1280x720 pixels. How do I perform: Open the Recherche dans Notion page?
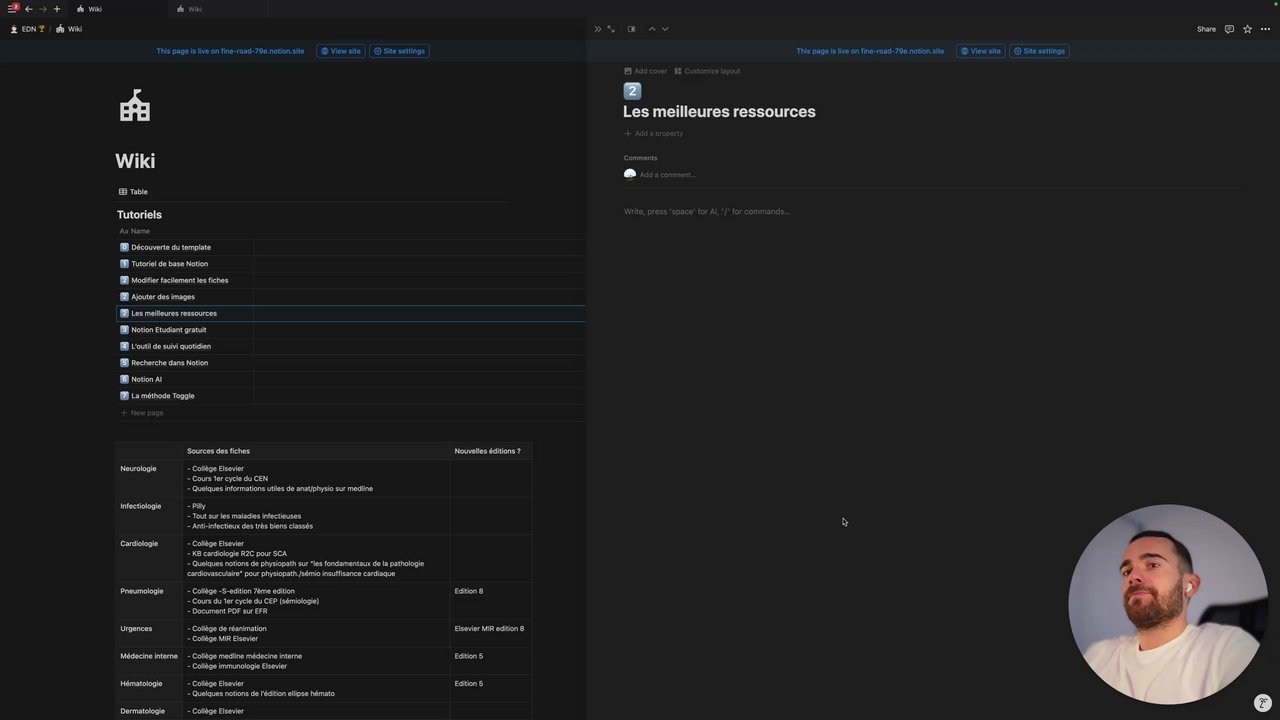[170, 363]
